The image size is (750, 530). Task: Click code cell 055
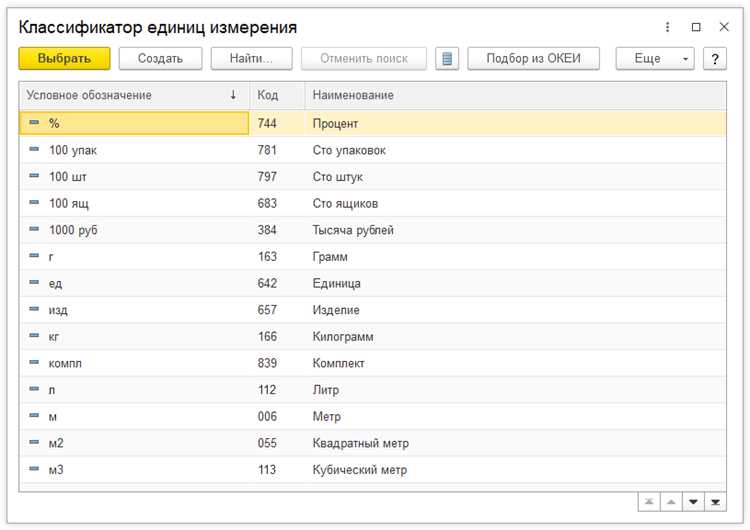click(277, 443)
